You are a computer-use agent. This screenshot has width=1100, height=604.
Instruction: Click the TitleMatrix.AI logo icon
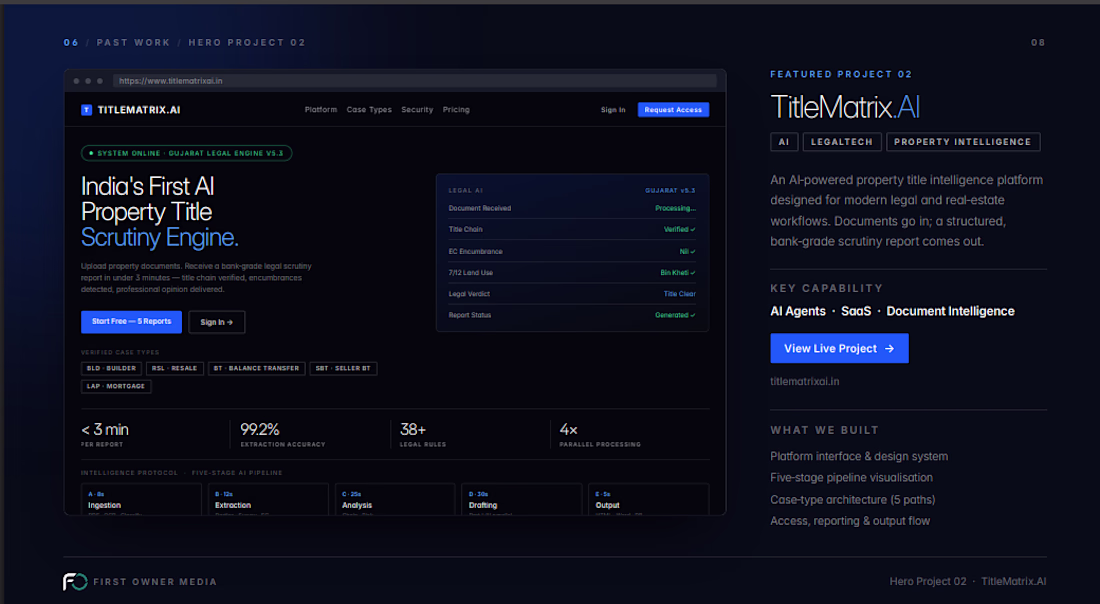point(86,109)
